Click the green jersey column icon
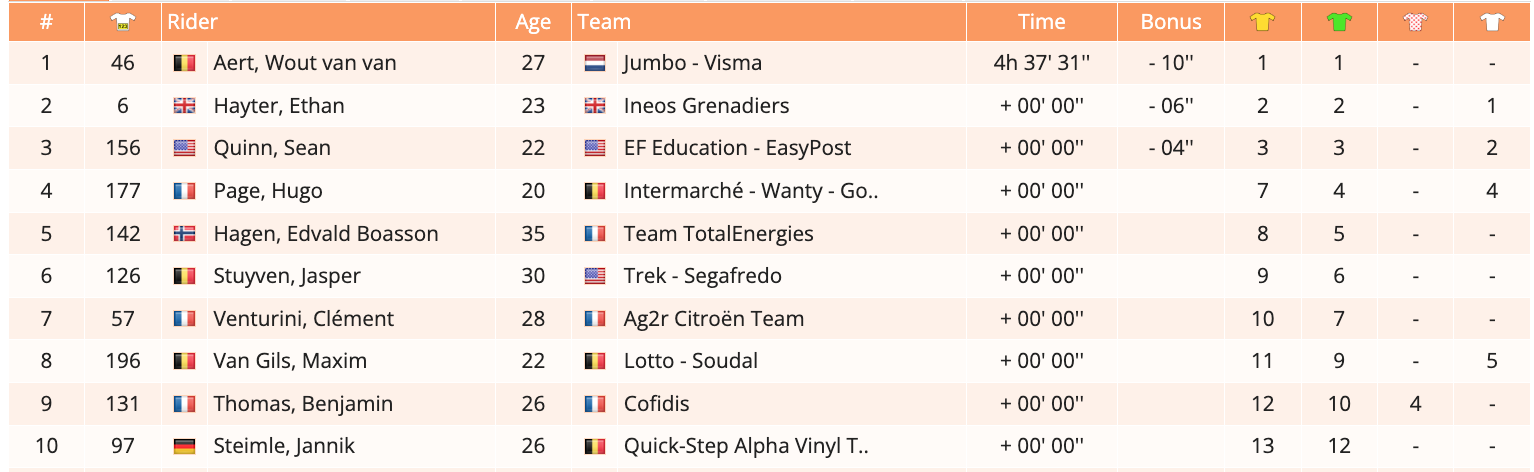This screenshot has height=472, width=1534. [x=1338, y=21]
